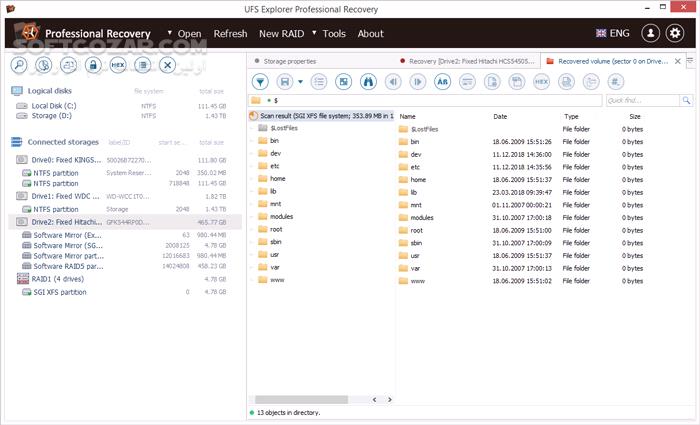Expand the usr folder in tree pane

coord(252,254)
